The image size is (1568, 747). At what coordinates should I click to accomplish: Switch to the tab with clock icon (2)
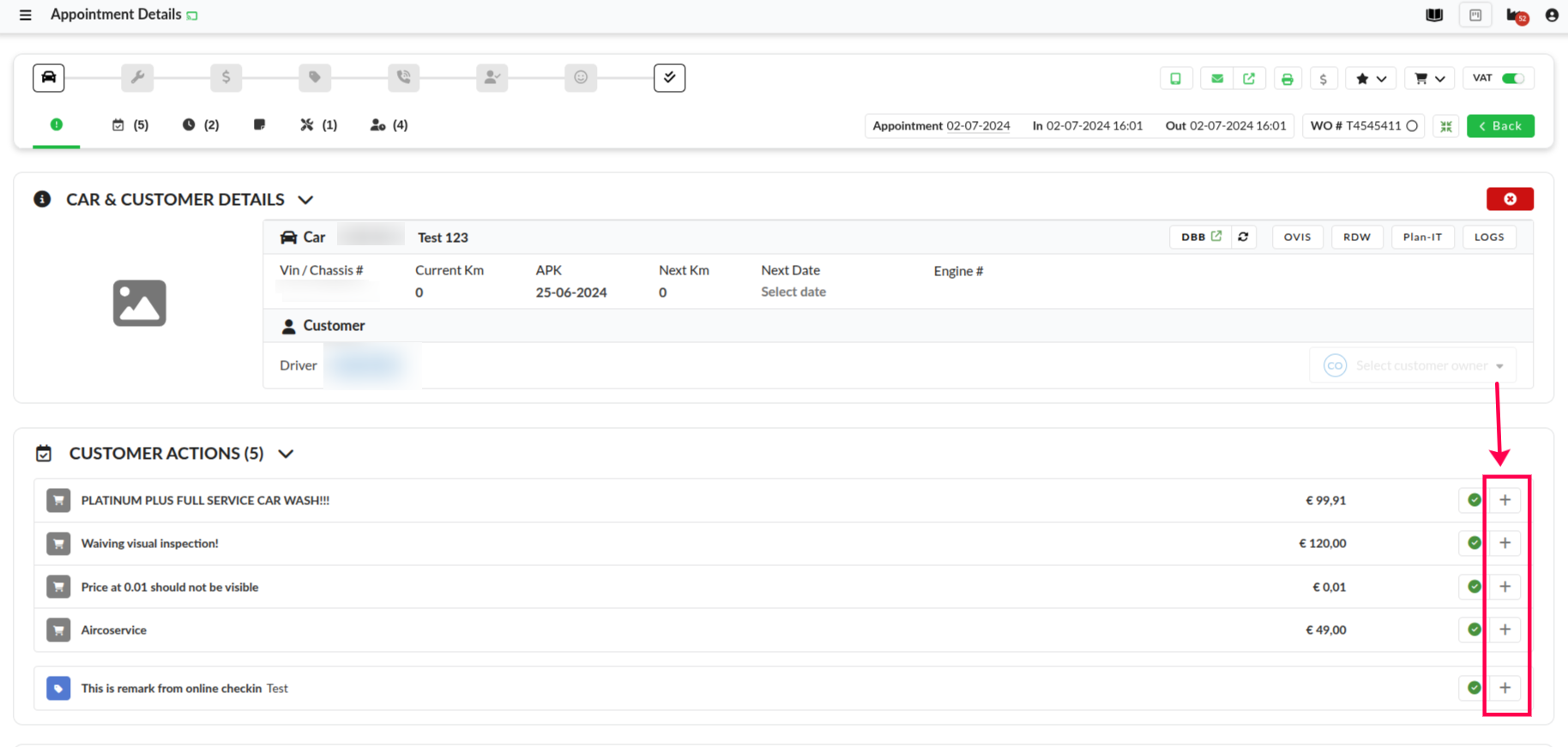click(x=200, y=125)
